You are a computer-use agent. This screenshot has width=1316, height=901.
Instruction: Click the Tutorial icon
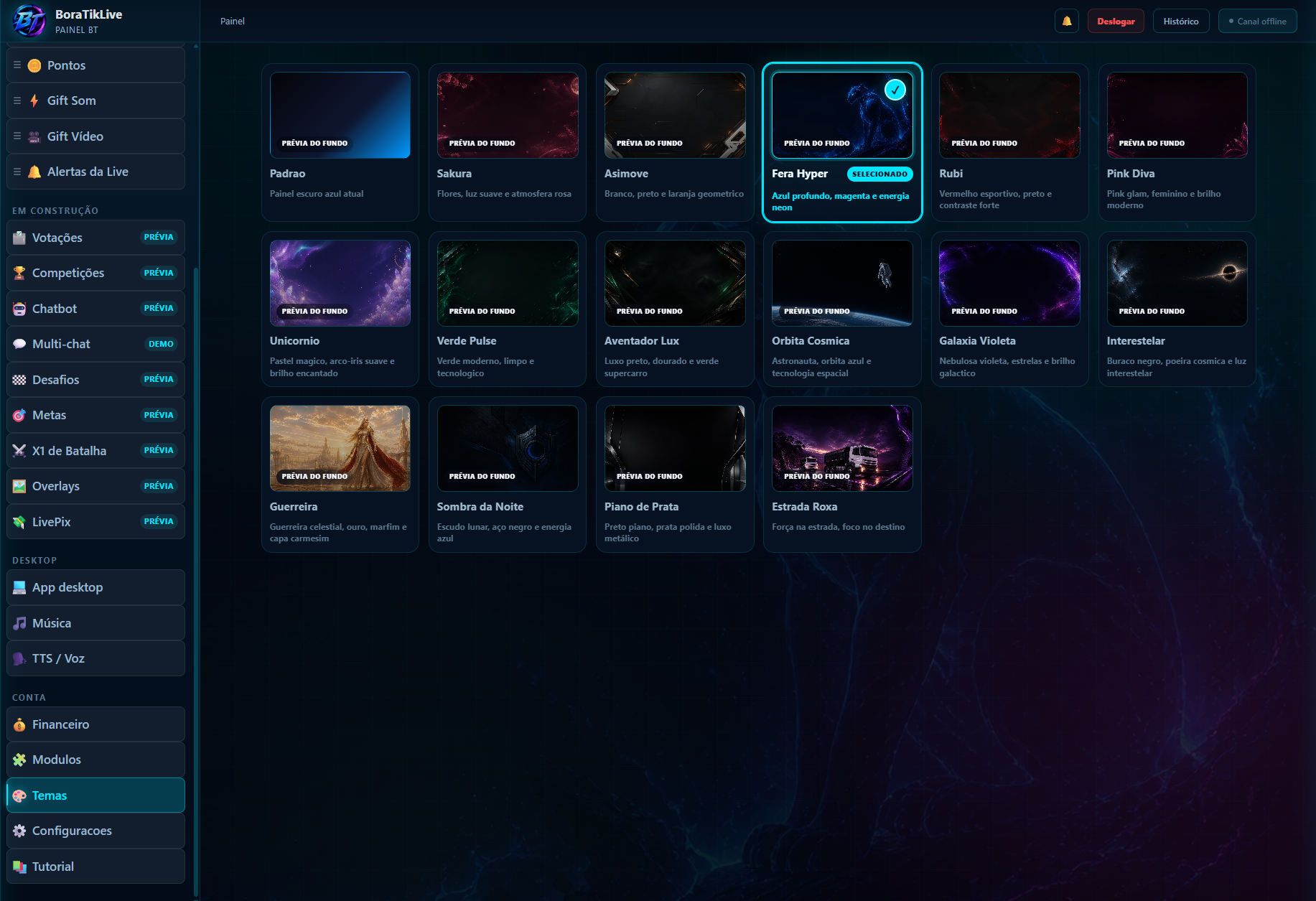coord(19,867)
